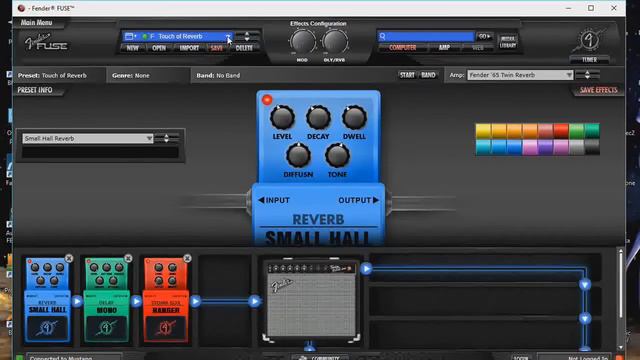Adjust the DIFFUSN knob on reverb pedal

298,156
